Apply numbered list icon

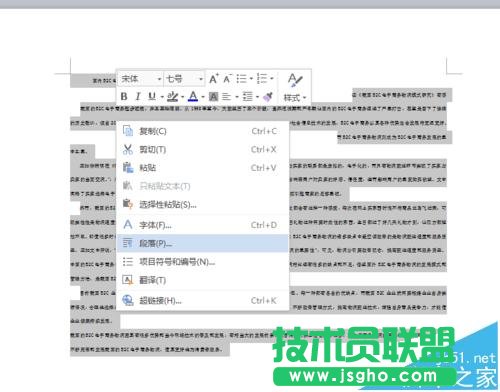tap(262, 79)
